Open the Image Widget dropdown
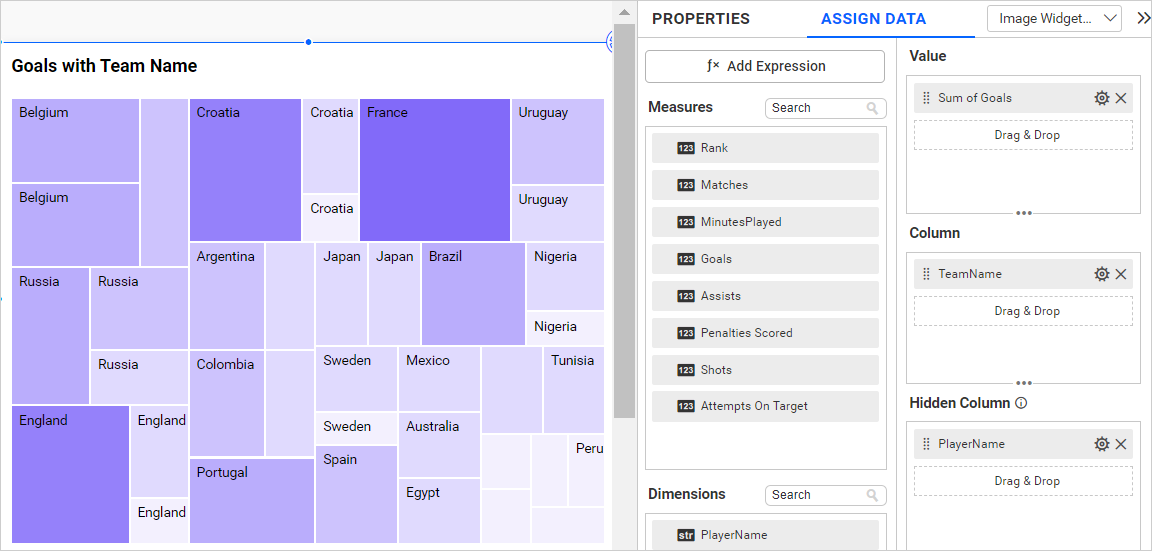The image size is (1152, 551). coord(1054,19)
